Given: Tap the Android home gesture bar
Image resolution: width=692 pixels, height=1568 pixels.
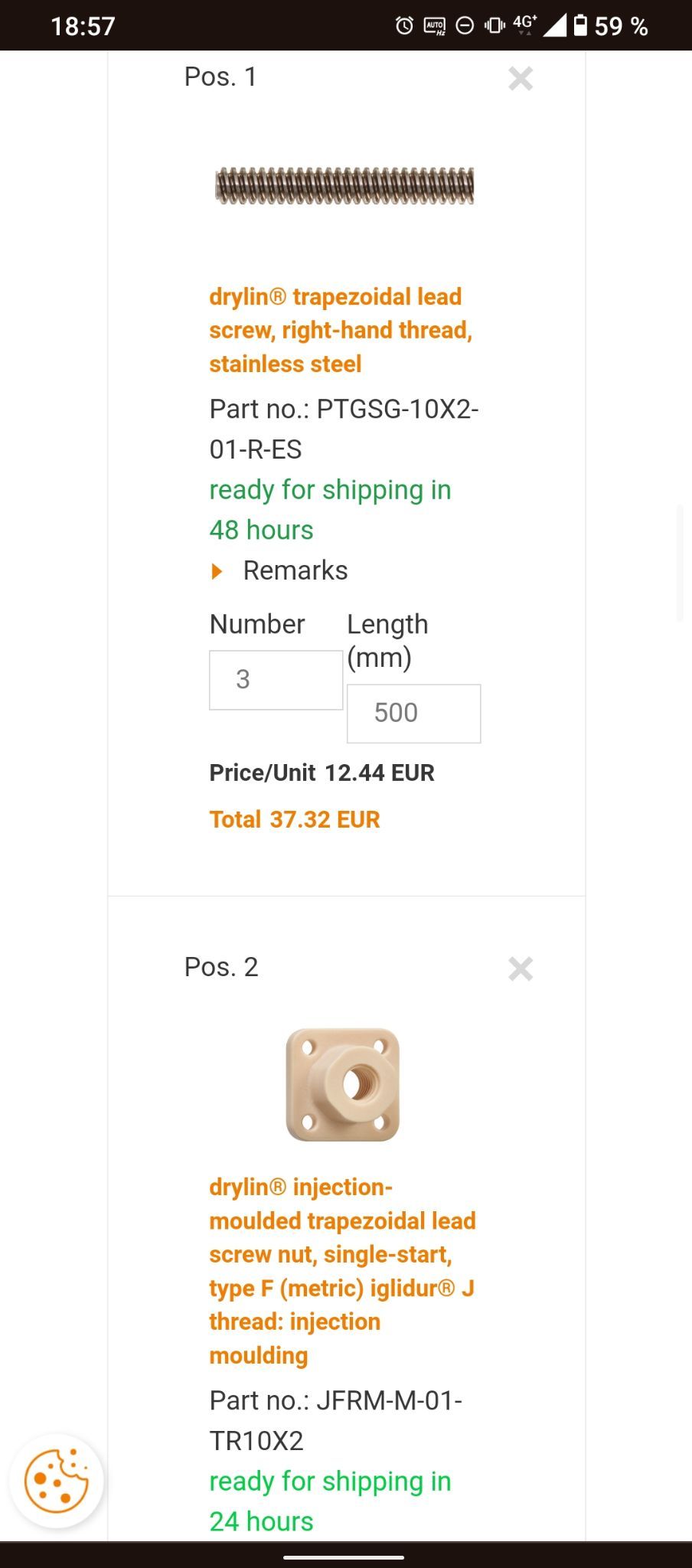Looking at the screenshot, I should click(x=344, y=1557).
